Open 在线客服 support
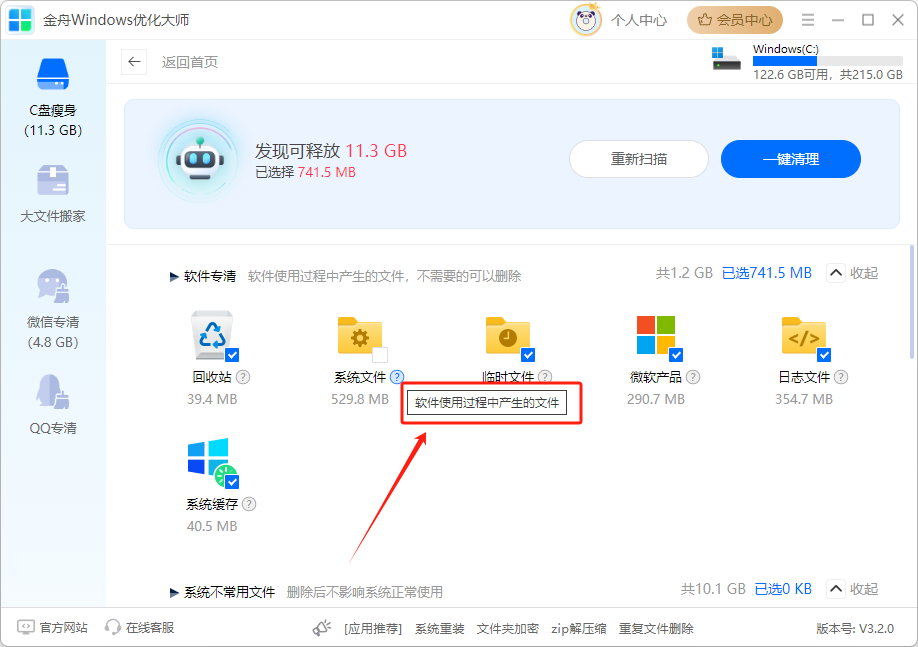Screen dimensions: 918x647 coord(150,628)
